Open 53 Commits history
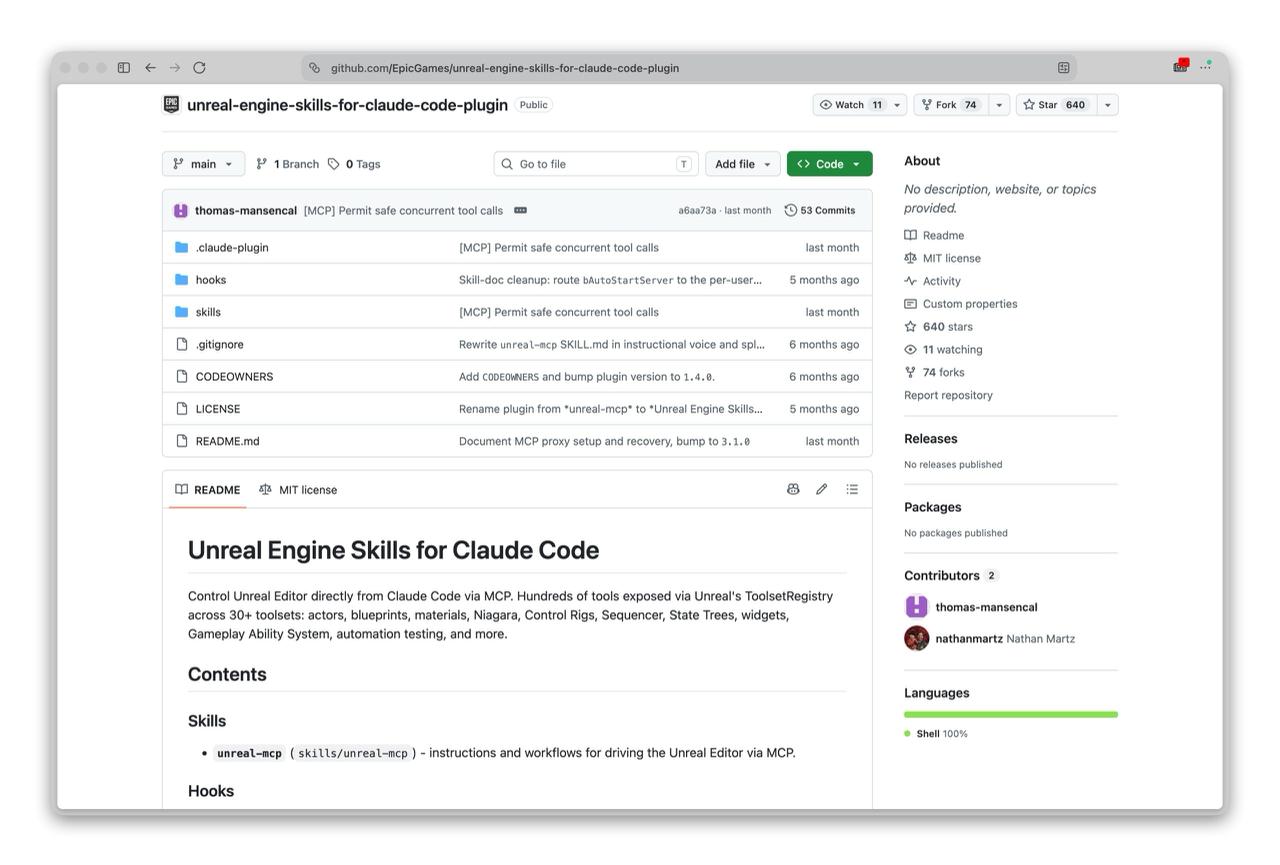This screenshot has width=1280, height=865. (820, 210)
